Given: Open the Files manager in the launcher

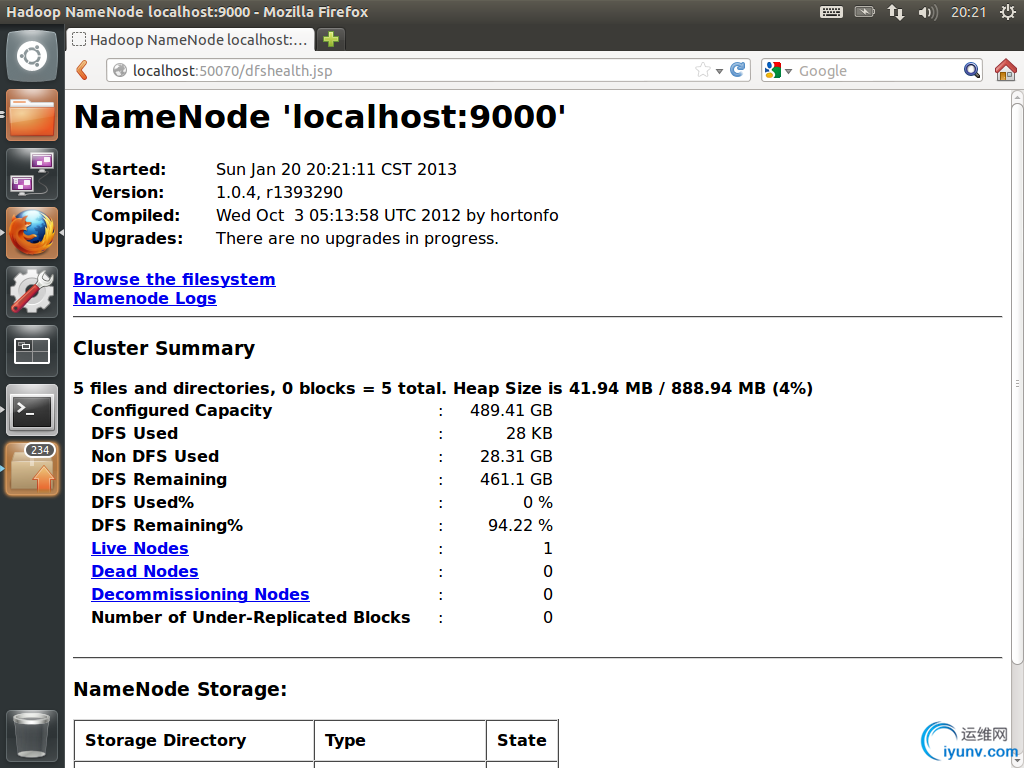Looking at the screenshot, I should tap(32, 115).
